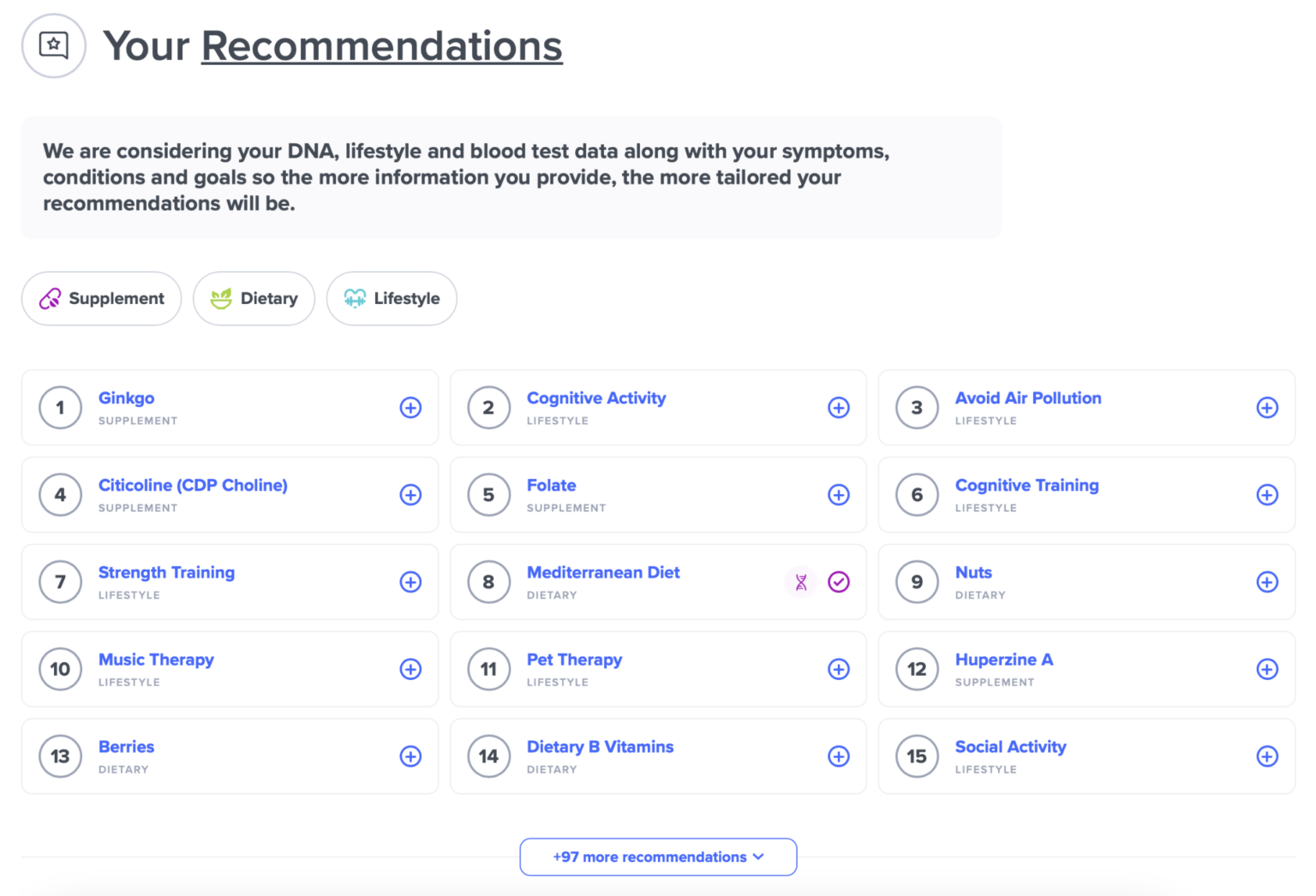Click the plus icon on the Nuts card
1316x896 pixels.
click(x=1267, y=582)
